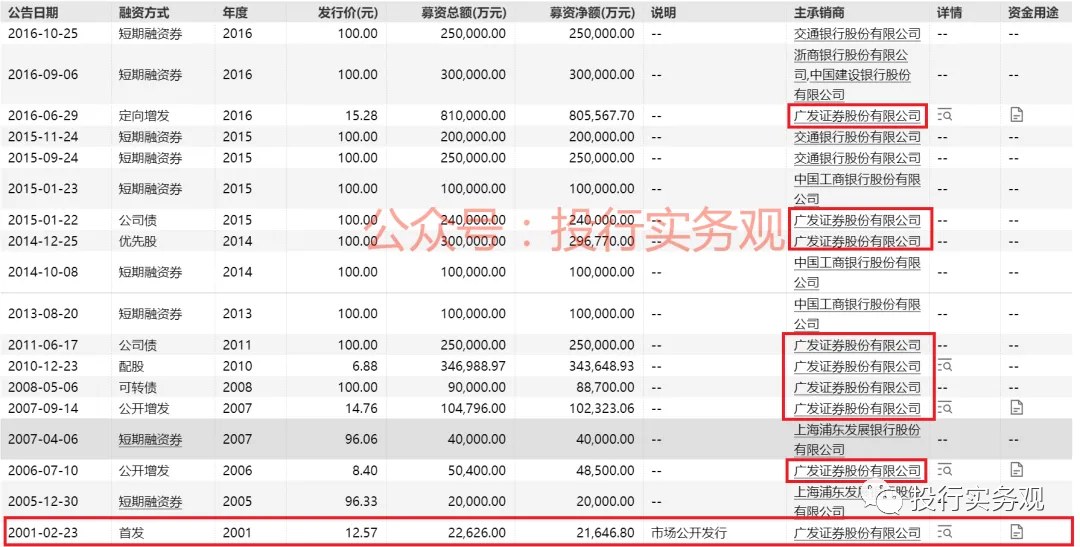This screenshot has height=547, width=1080.
Task: Open 资金用途 document icon for 2016-06-29 row
Action: click(x=1016, y=115)
